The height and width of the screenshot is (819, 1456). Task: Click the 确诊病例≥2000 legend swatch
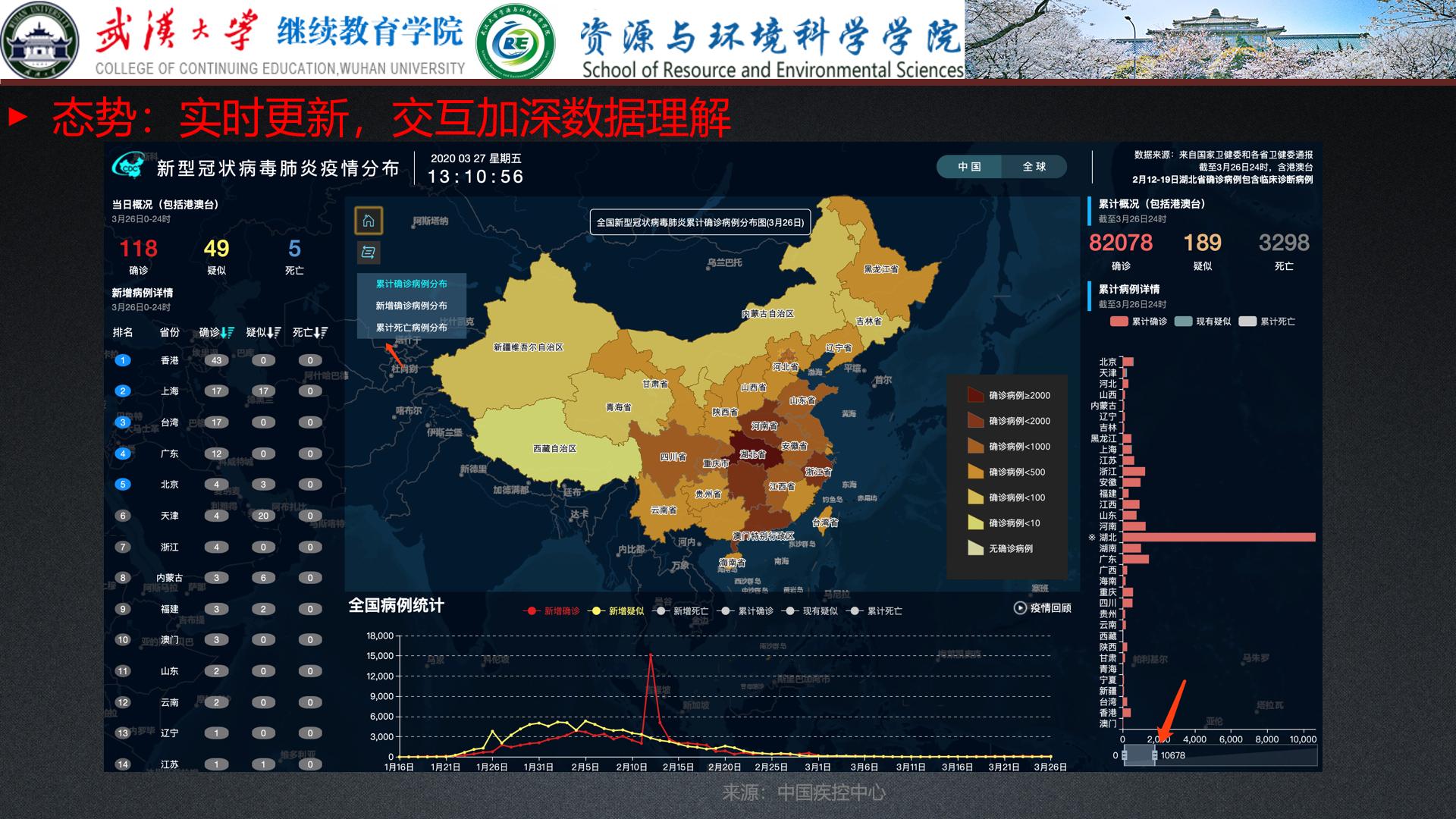(x=975, y=395)
